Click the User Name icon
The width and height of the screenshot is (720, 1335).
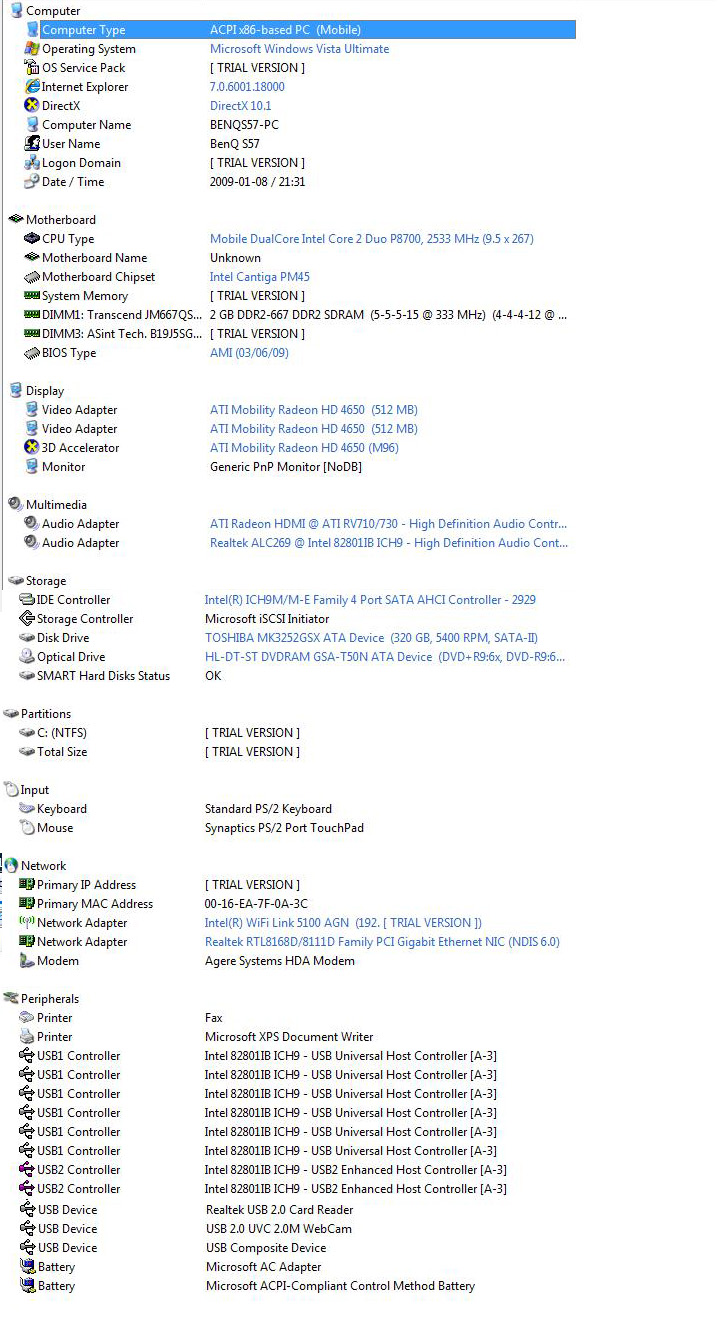32,144
